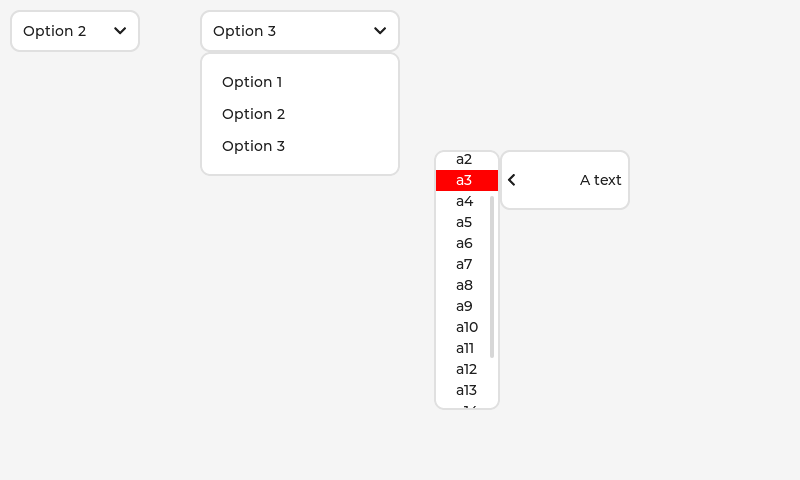Viewport: 800px width, 480px height.
Task: Pick a8 from the scrolling list
Action: [464, 285]
